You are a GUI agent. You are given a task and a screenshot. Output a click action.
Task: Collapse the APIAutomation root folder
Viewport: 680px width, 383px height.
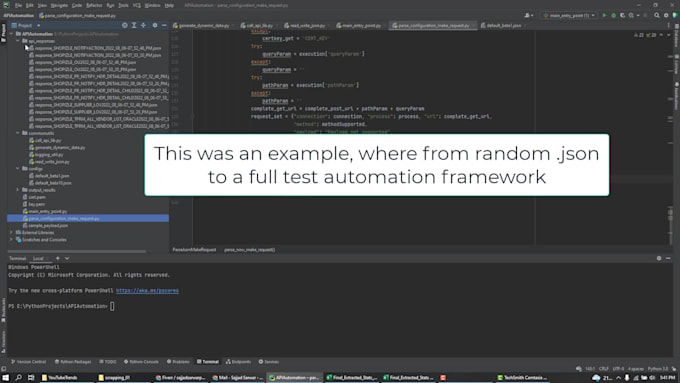pyautogui.click(x=11, y=34)
